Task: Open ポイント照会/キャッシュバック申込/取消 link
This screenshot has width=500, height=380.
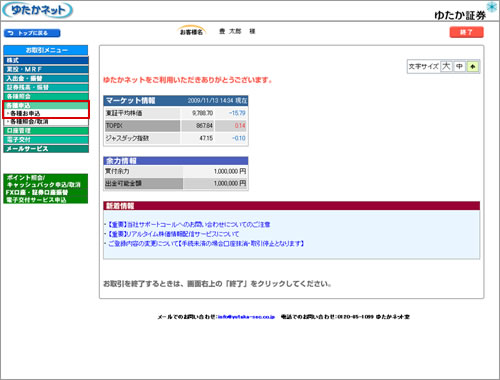Action: pos(43,181)
